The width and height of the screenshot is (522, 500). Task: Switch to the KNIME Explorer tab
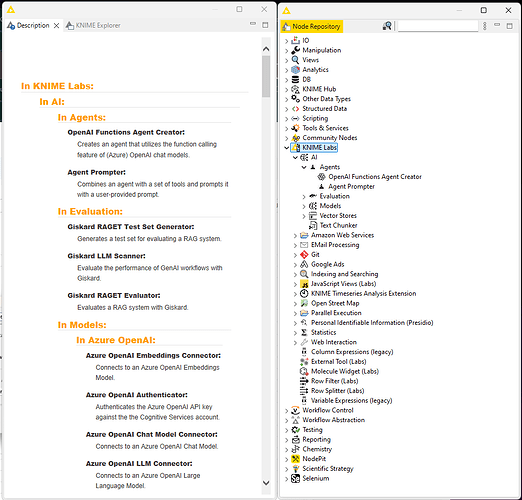(x=93, y=25)
